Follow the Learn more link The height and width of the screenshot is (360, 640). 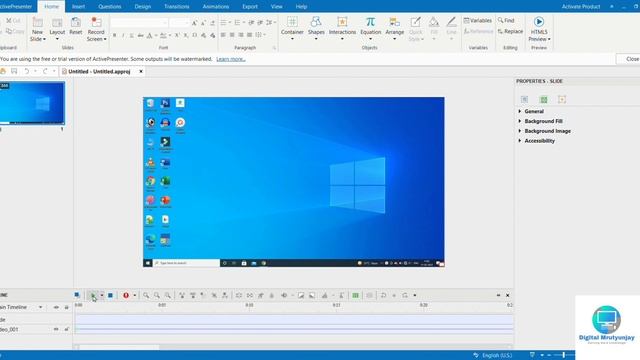[231, 59]
